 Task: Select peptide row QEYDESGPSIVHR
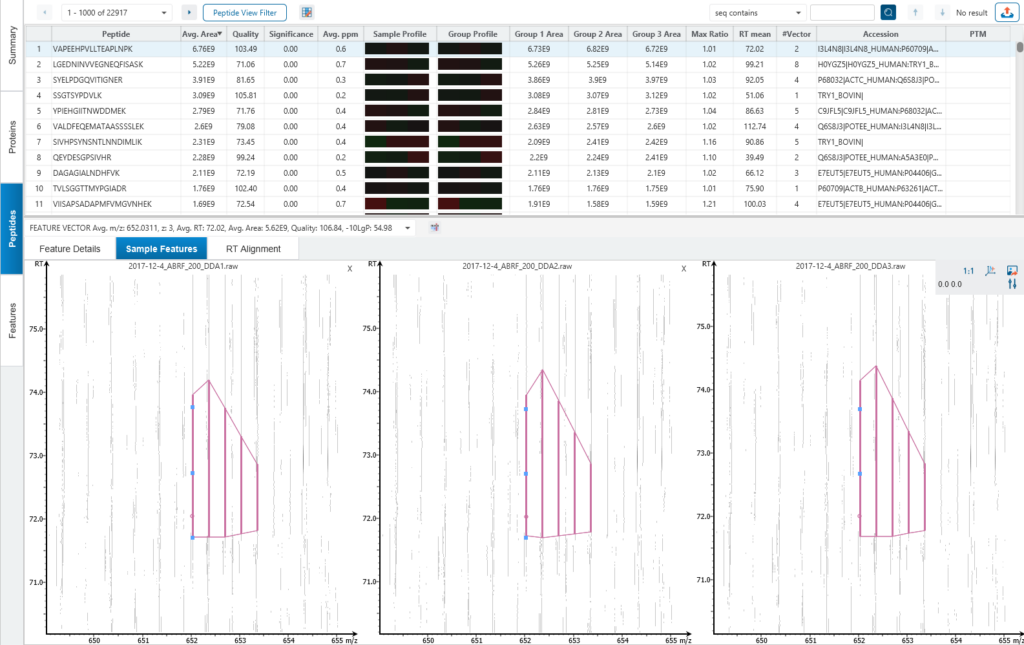click(x=520, y=157)
